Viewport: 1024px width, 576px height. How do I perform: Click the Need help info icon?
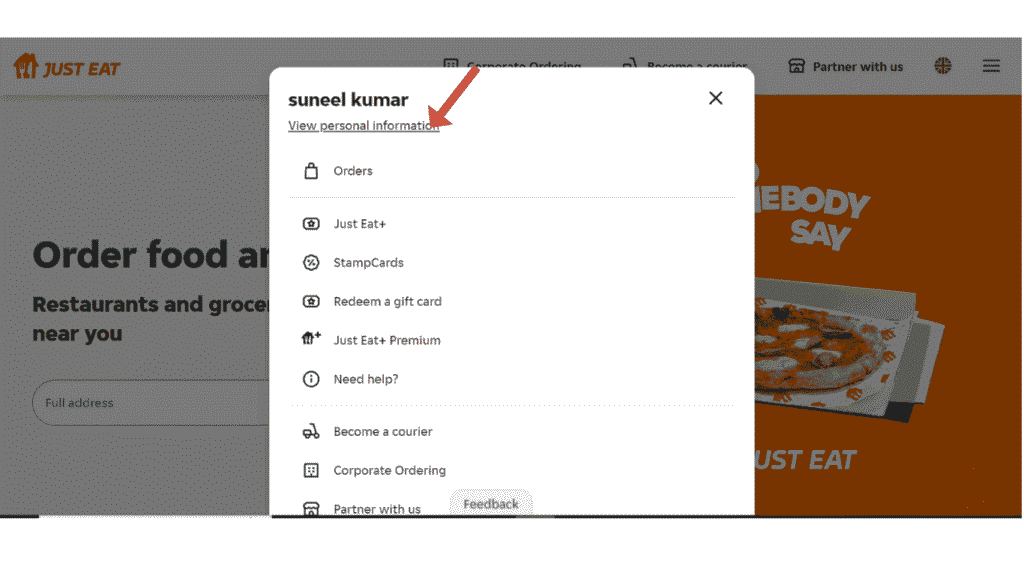click(311, 379)
